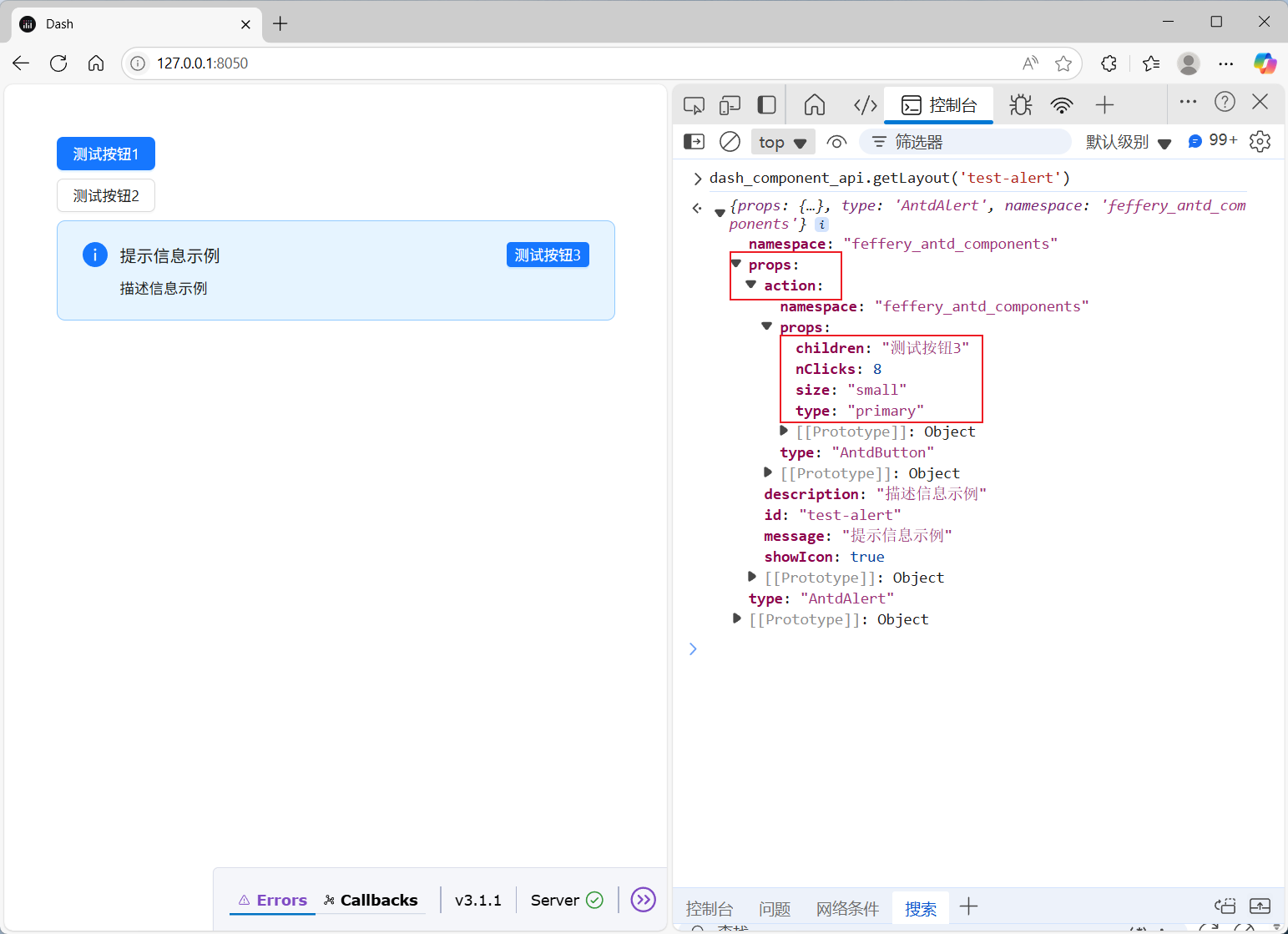
Task: Select the 搜索 drawer tab
Action: click(x=921, y=908)
